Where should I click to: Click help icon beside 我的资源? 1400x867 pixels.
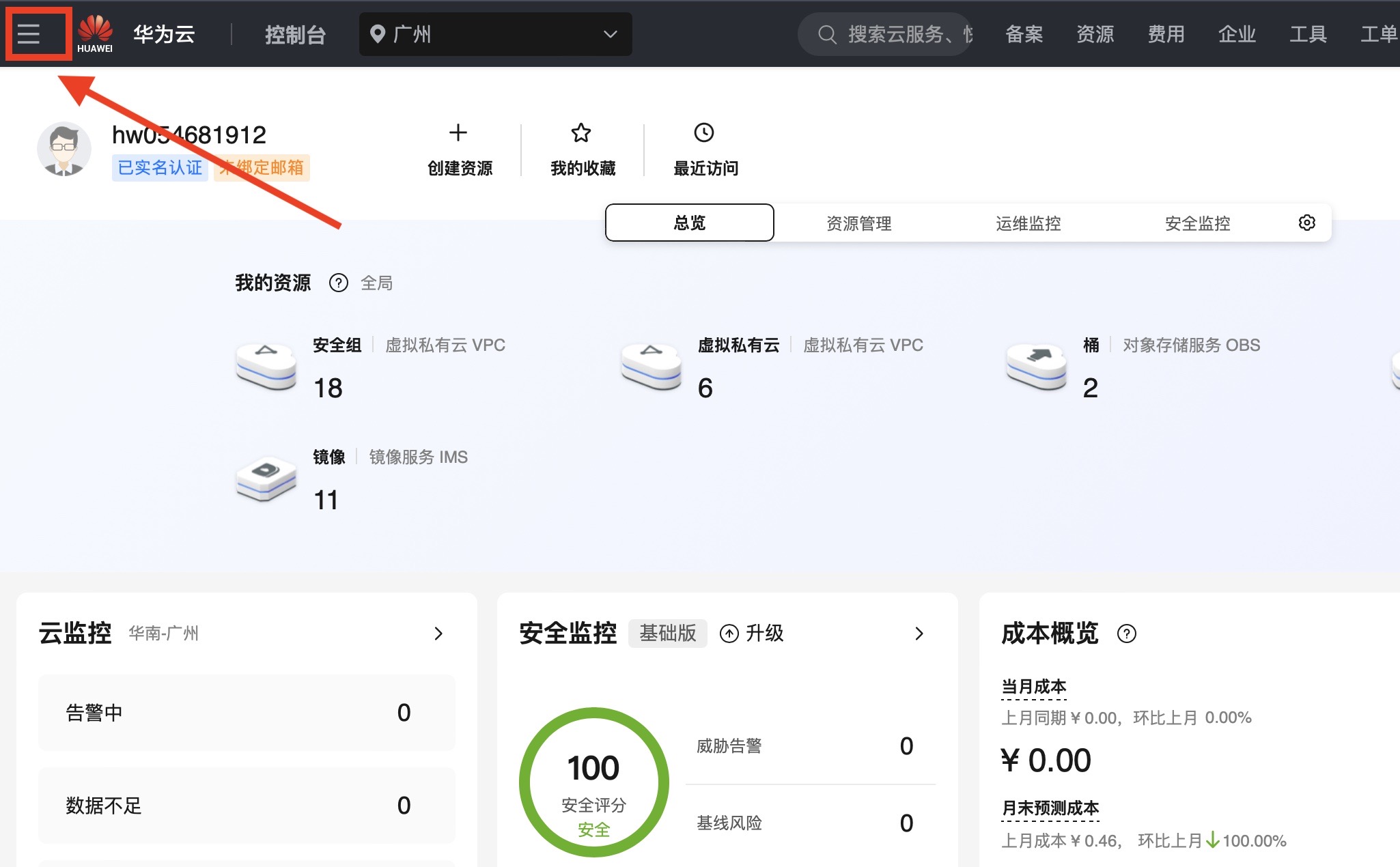click(339, 283)
